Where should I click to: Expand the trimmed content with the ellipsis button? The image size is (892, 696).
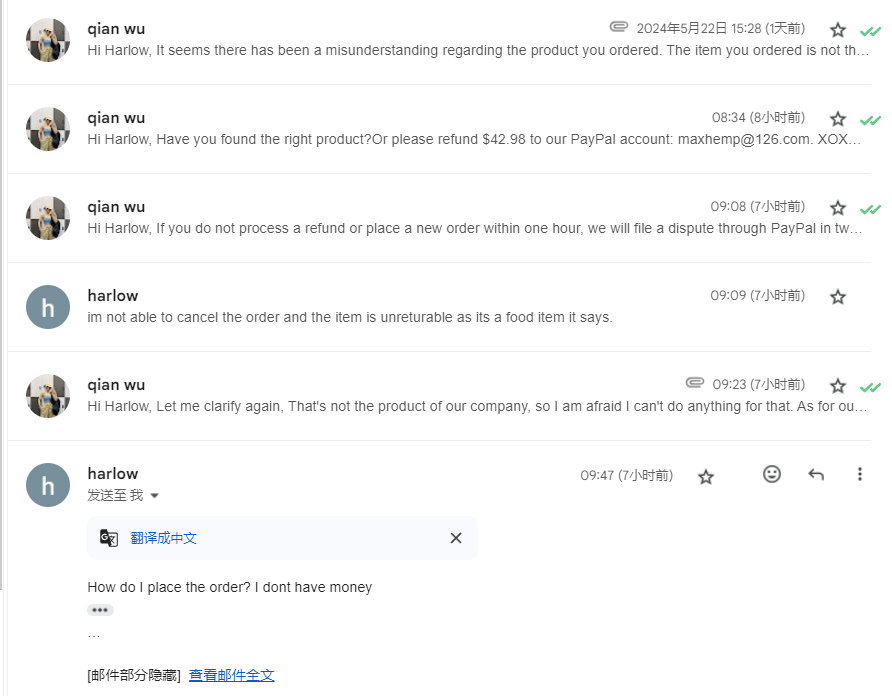point(100,610)
